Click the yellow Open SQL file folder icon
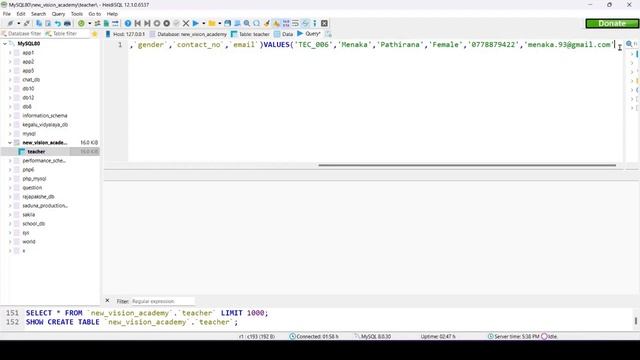Viewport: 640px width, 360px height. coord(212,23)
